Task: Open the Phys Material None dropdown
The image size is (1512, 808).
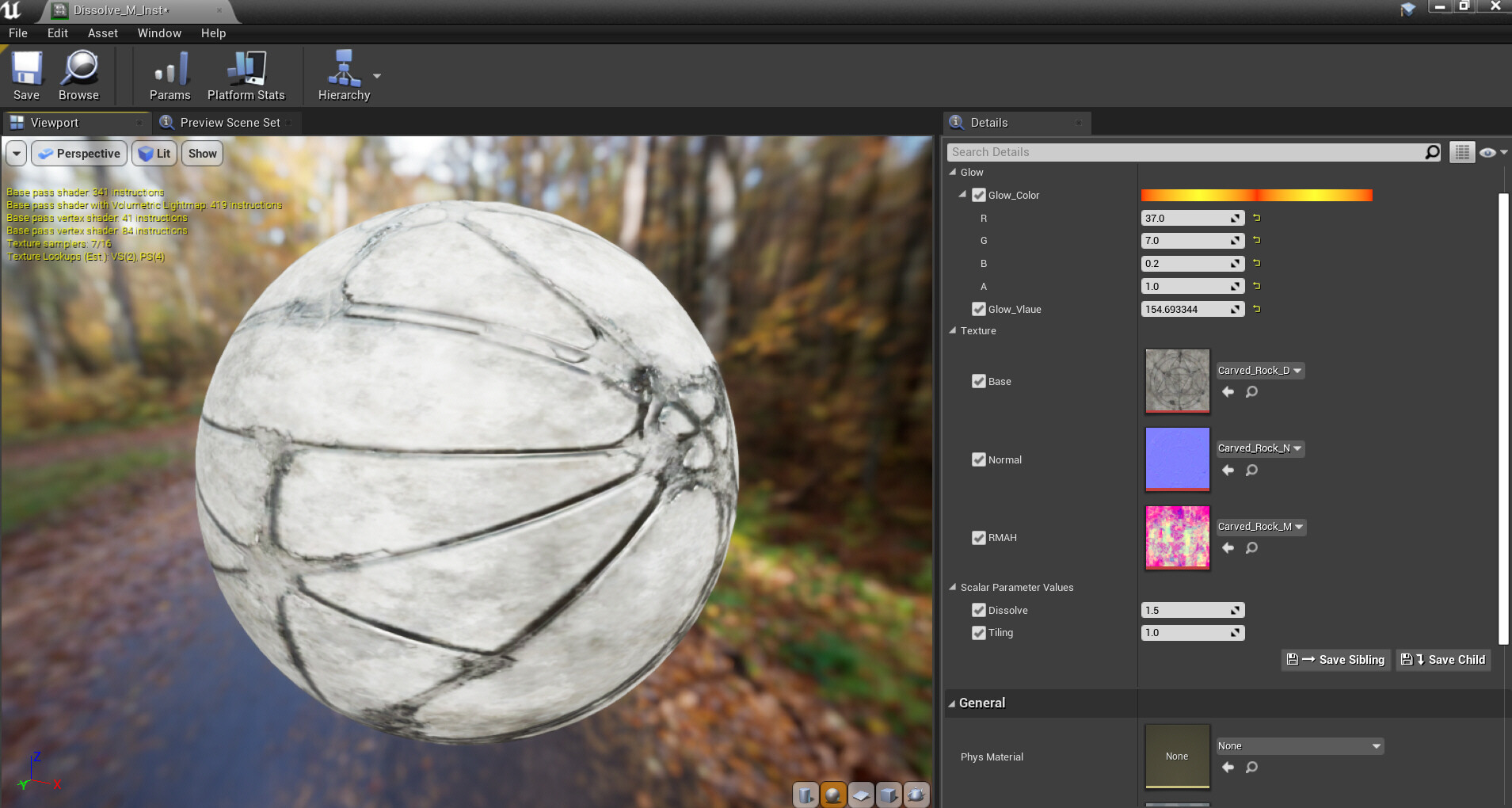Action: click(x=1297, y=745)
